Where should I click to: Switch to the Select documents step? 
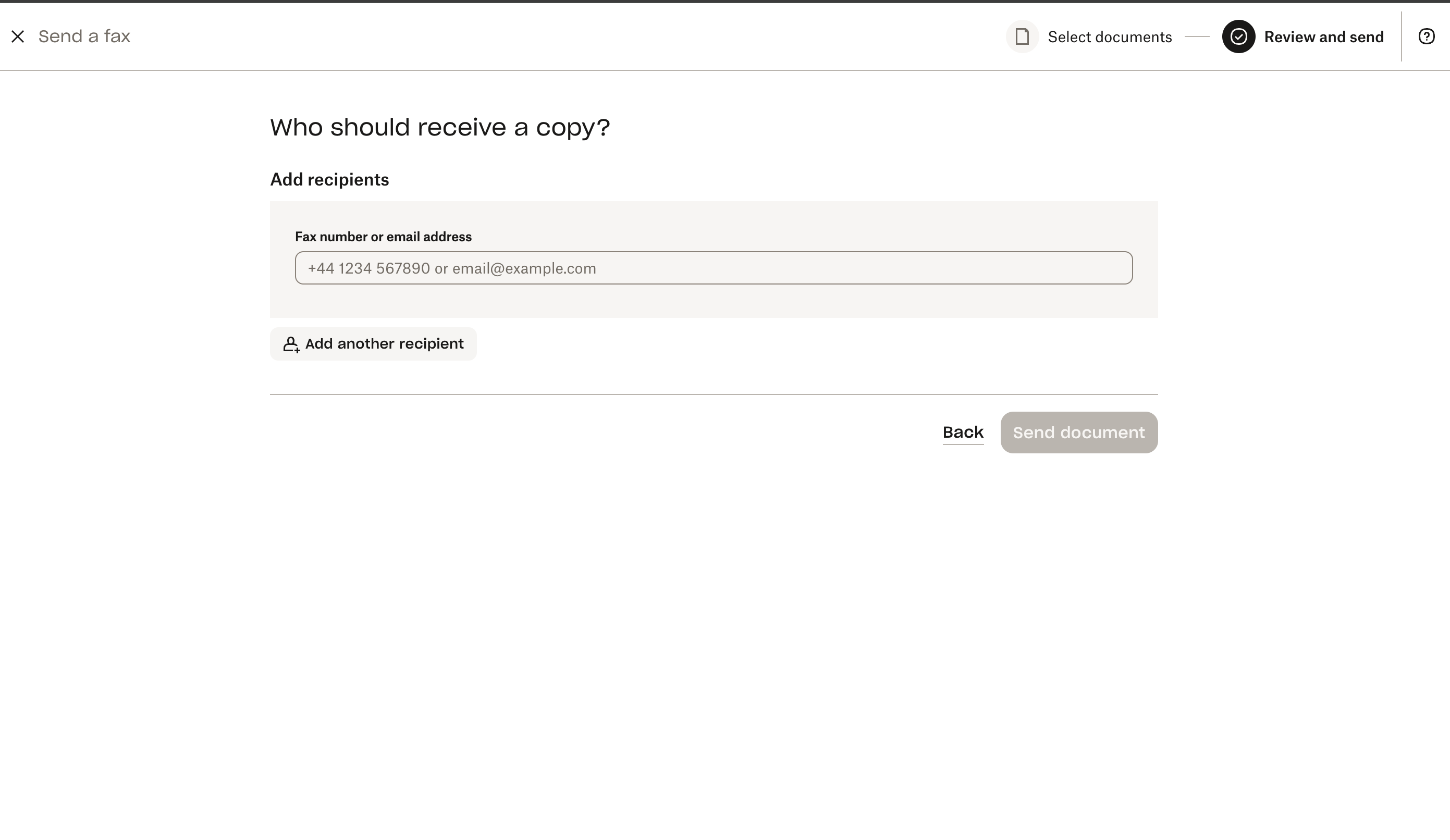point(1109,36)
